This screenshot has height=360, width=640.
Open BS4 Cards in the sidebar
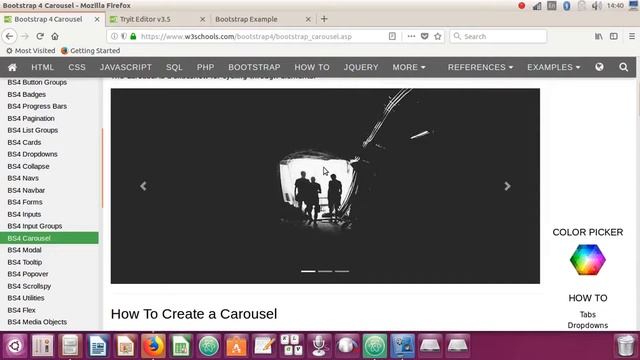click(24, 142)
